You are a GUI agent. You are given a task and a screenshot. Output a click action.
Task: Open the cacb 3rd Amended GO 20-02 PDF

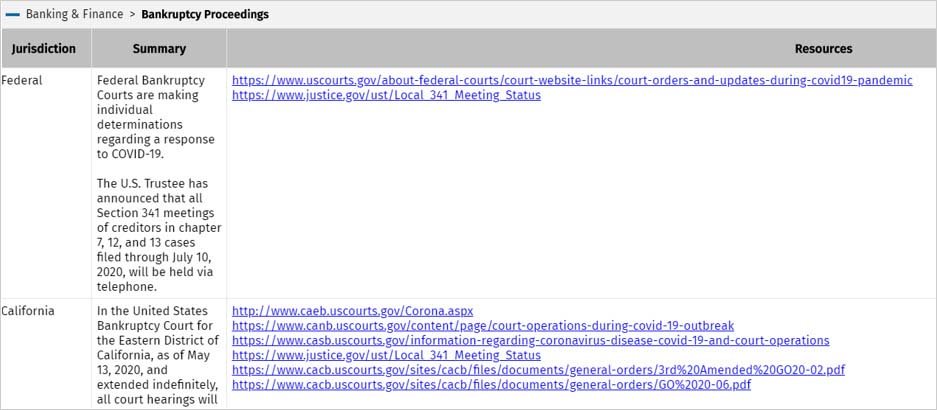538,370
